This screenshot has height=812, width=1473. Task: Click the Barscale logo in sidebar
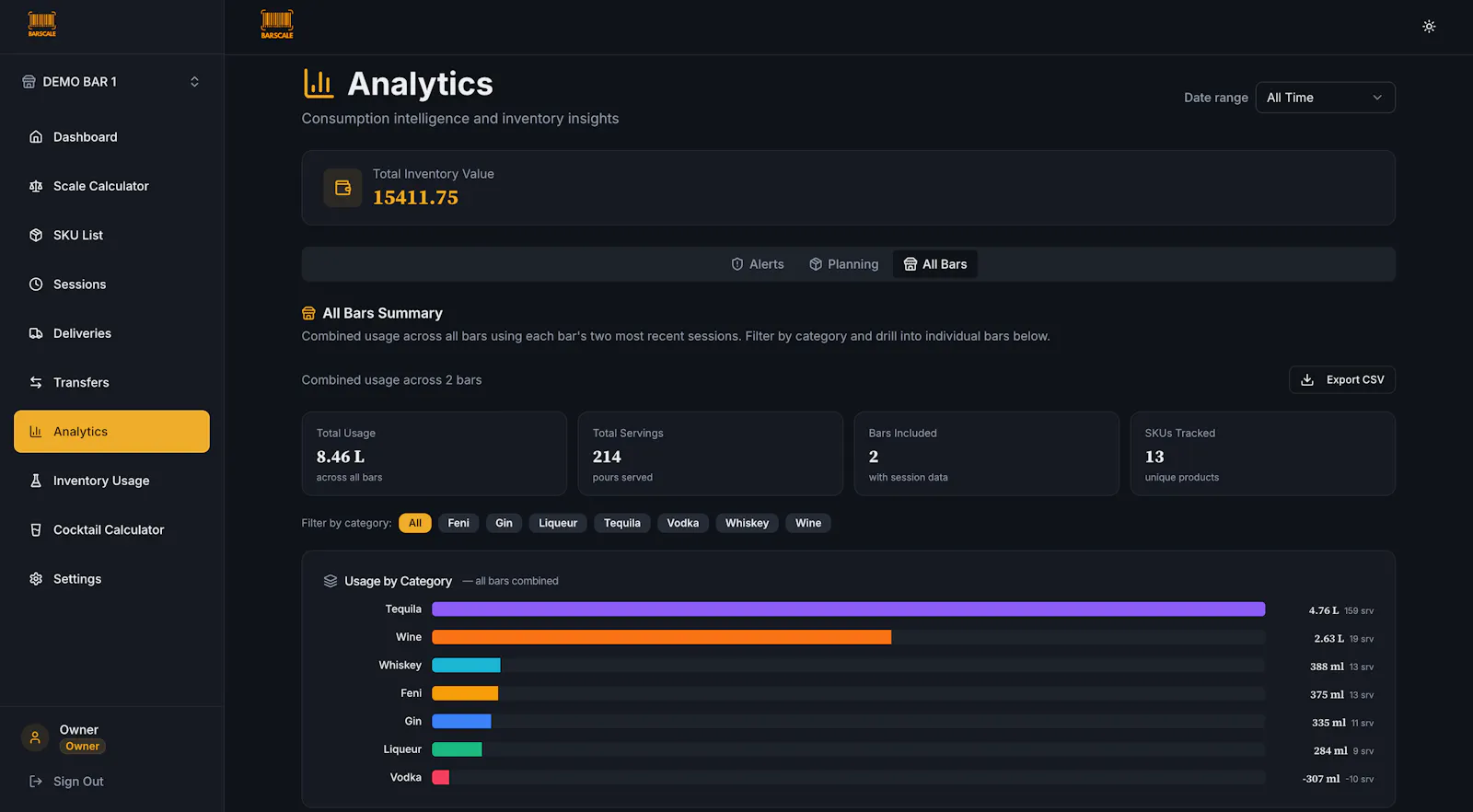click(42, 24)
